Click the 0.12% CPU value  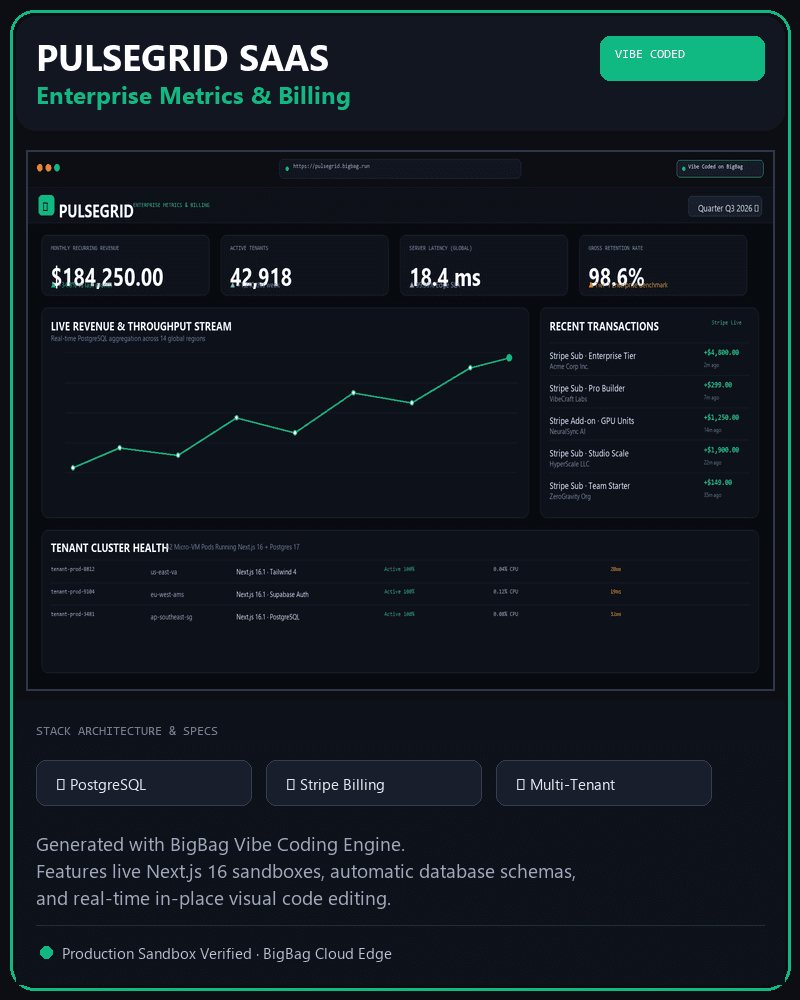(x=505, y=591)
